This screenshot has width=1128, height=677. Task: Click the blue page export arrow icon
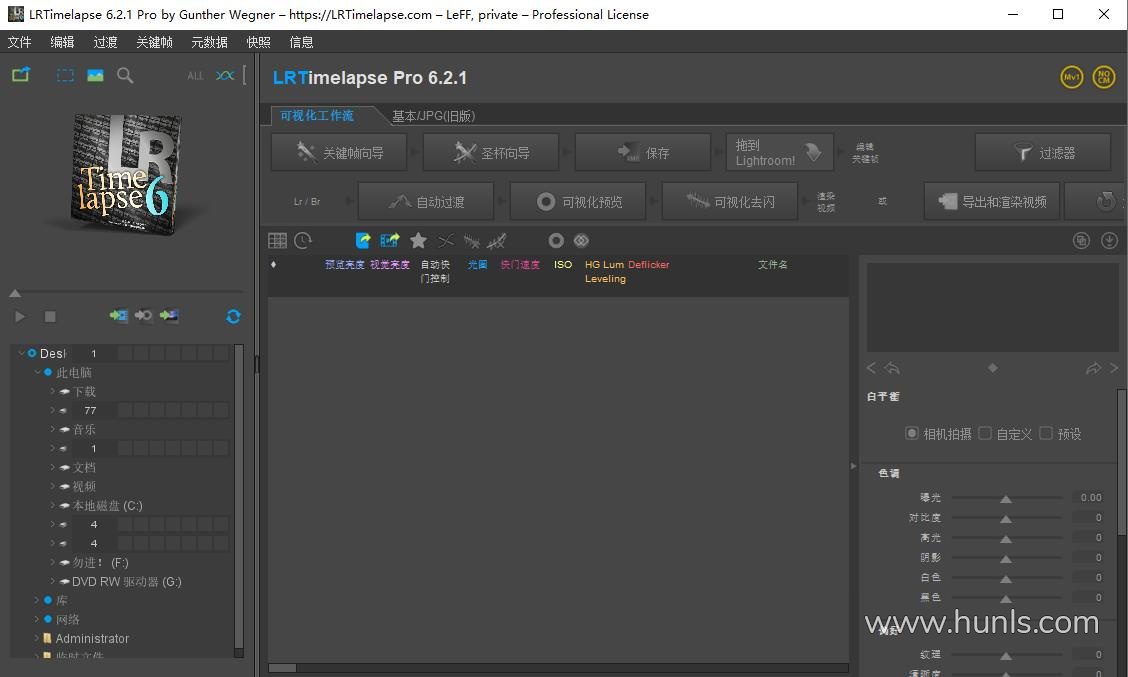[363, 240]
